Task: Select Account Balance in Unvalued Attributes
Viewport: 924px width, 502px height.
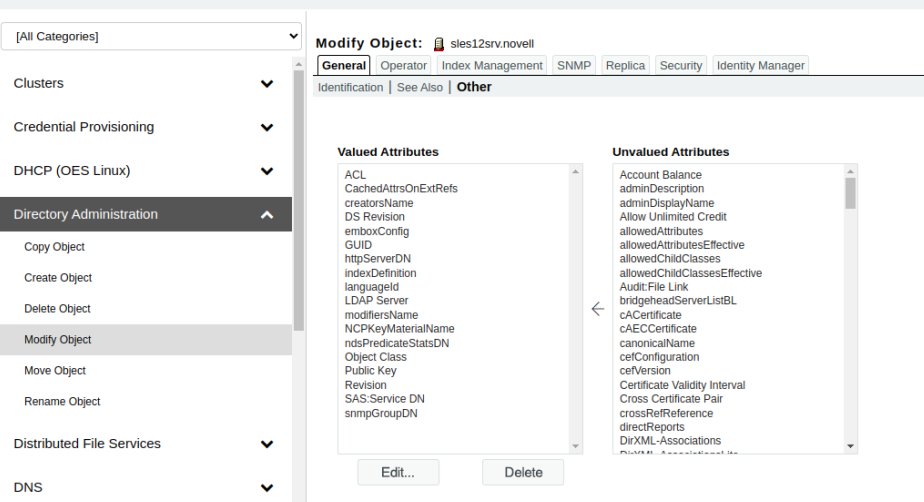Action: click(x=660, y=175)
